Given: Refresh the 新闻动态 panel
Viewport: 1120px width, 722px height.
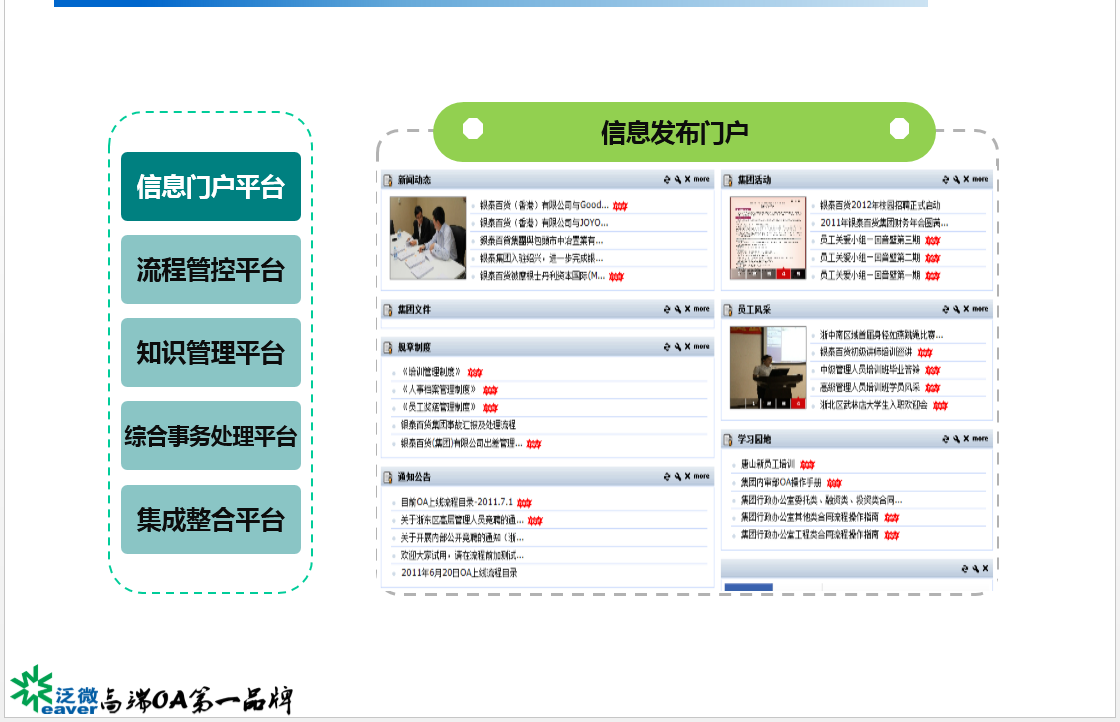Looking at the screenshot, I should click(667, 179).
